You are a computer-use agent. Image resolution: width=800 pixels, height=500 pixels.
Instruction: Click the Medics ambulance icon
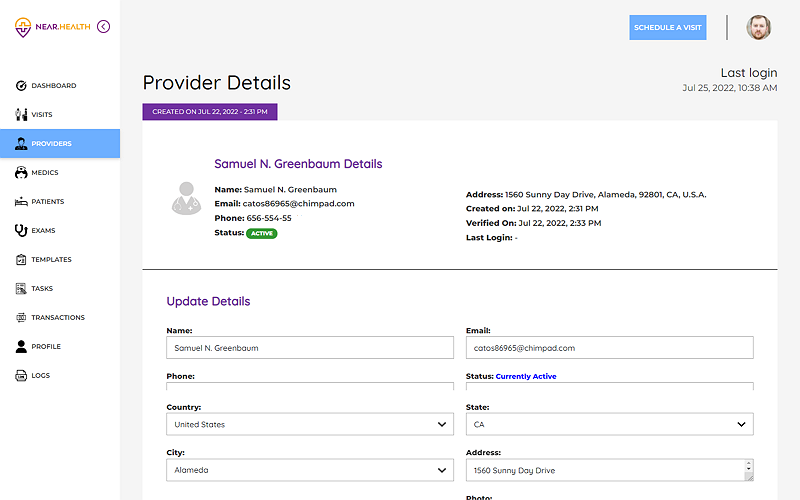(x=21, y=173)
